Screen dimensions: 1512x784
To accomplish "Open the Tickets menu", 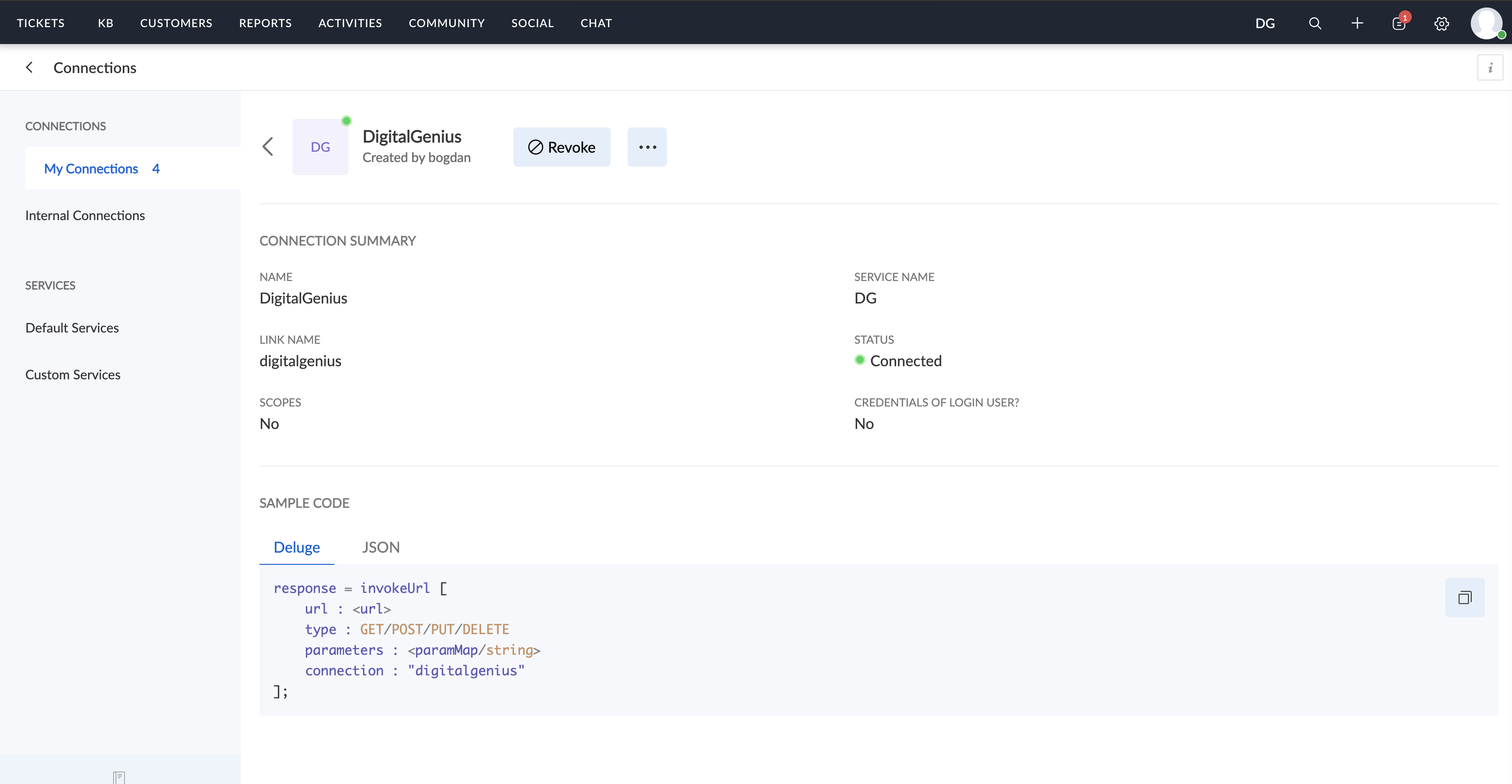I will [40, 23].
